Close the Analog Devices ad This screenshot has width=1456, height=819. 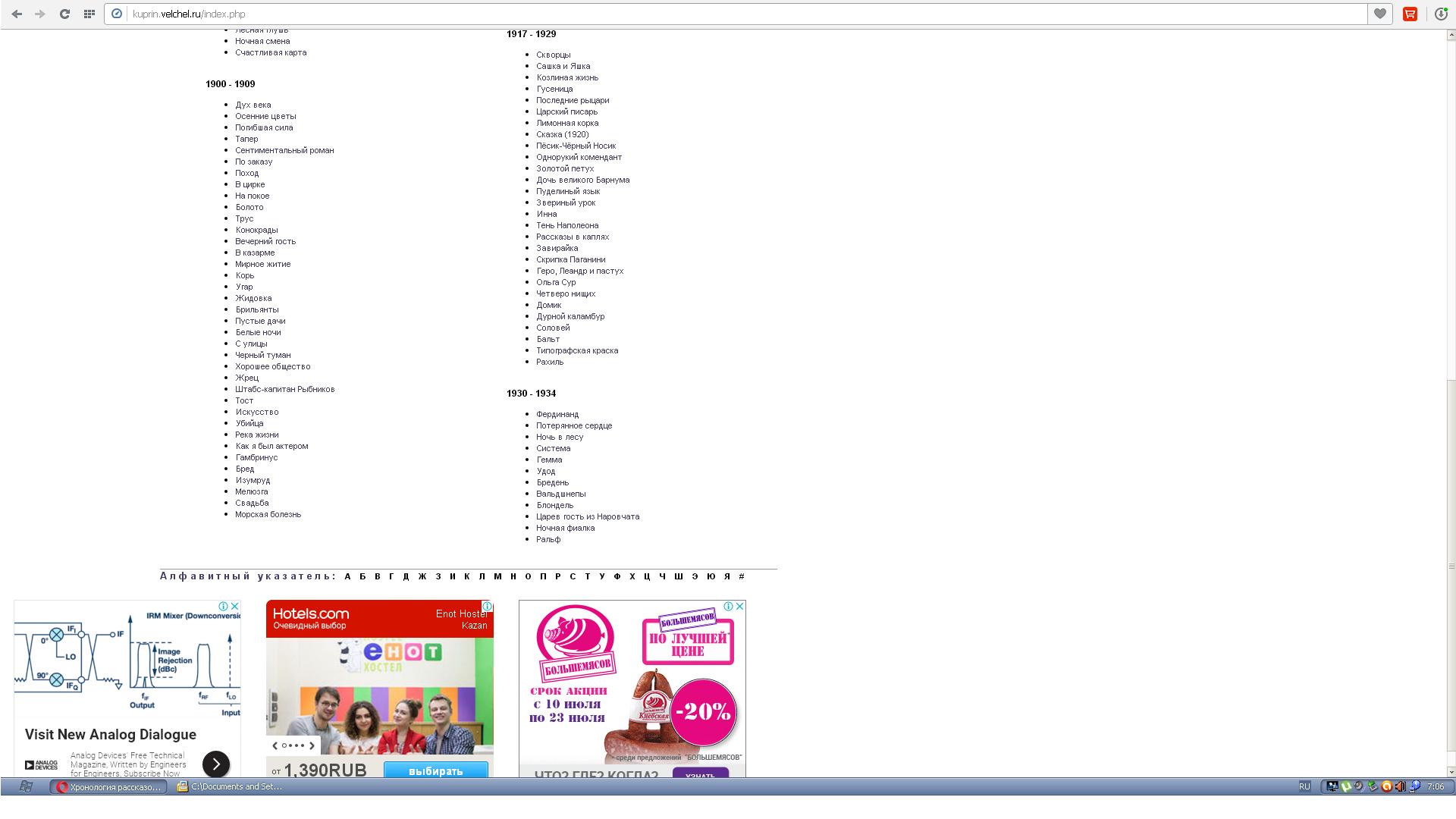tap(235, 606)
